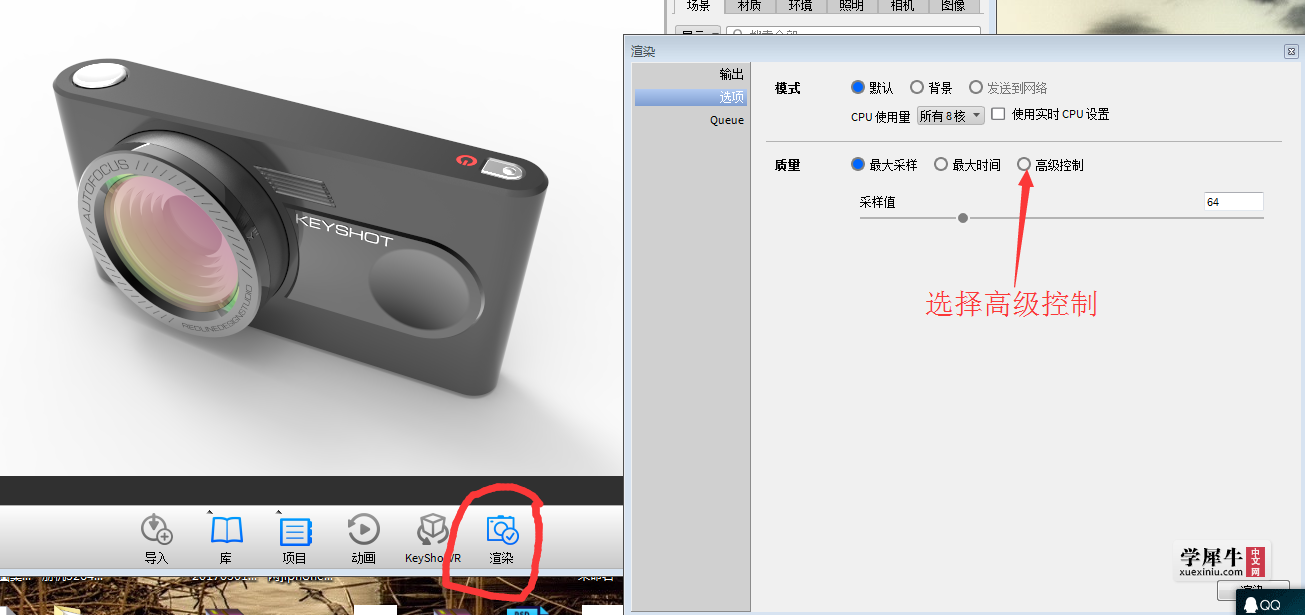Screen dimensions: 1305x615
Task: Switch to the 相机 tab
Action: tap(903, 6)
